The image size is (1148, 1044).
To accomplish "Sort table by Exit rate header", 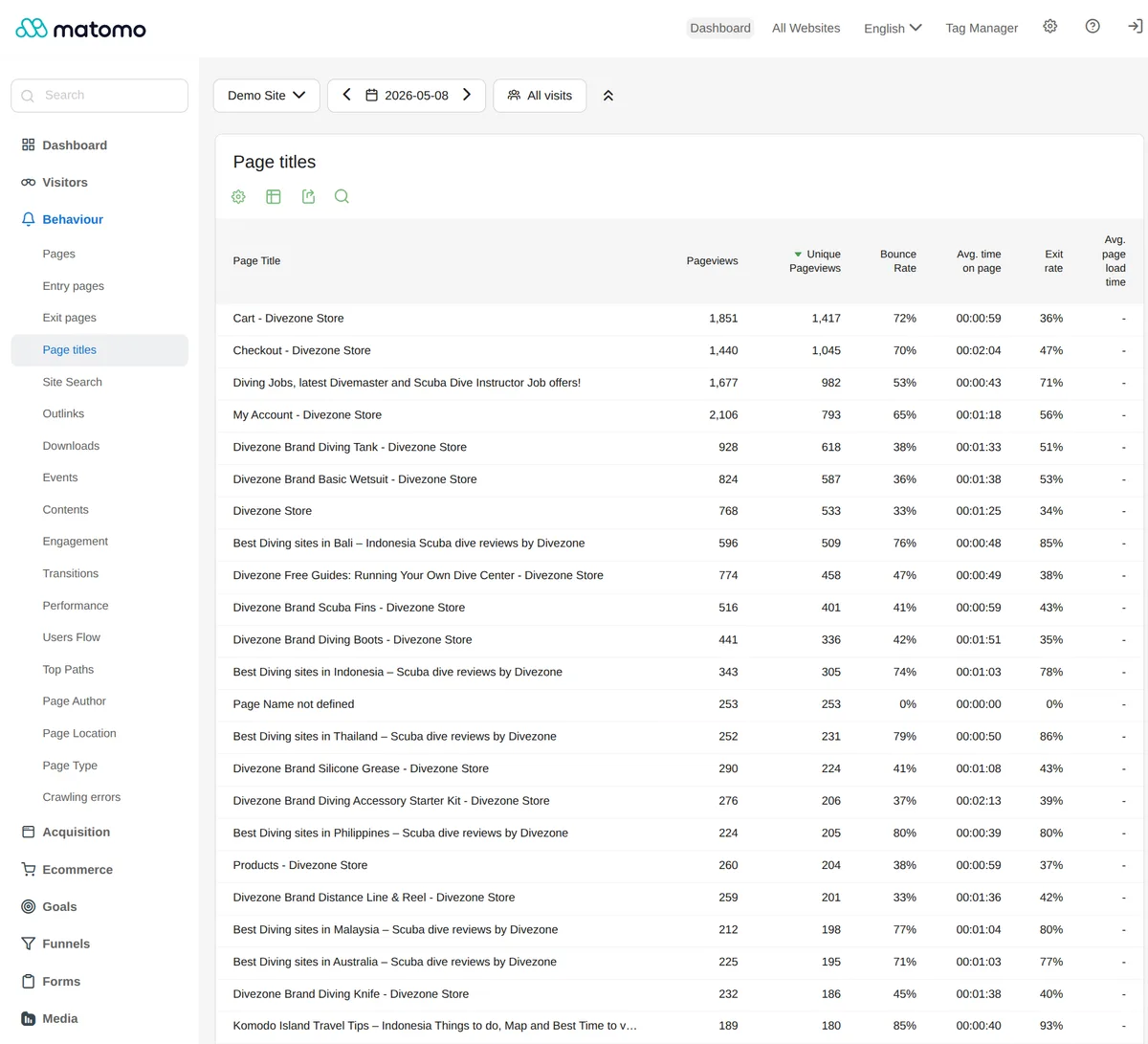I will point(1053,261).
